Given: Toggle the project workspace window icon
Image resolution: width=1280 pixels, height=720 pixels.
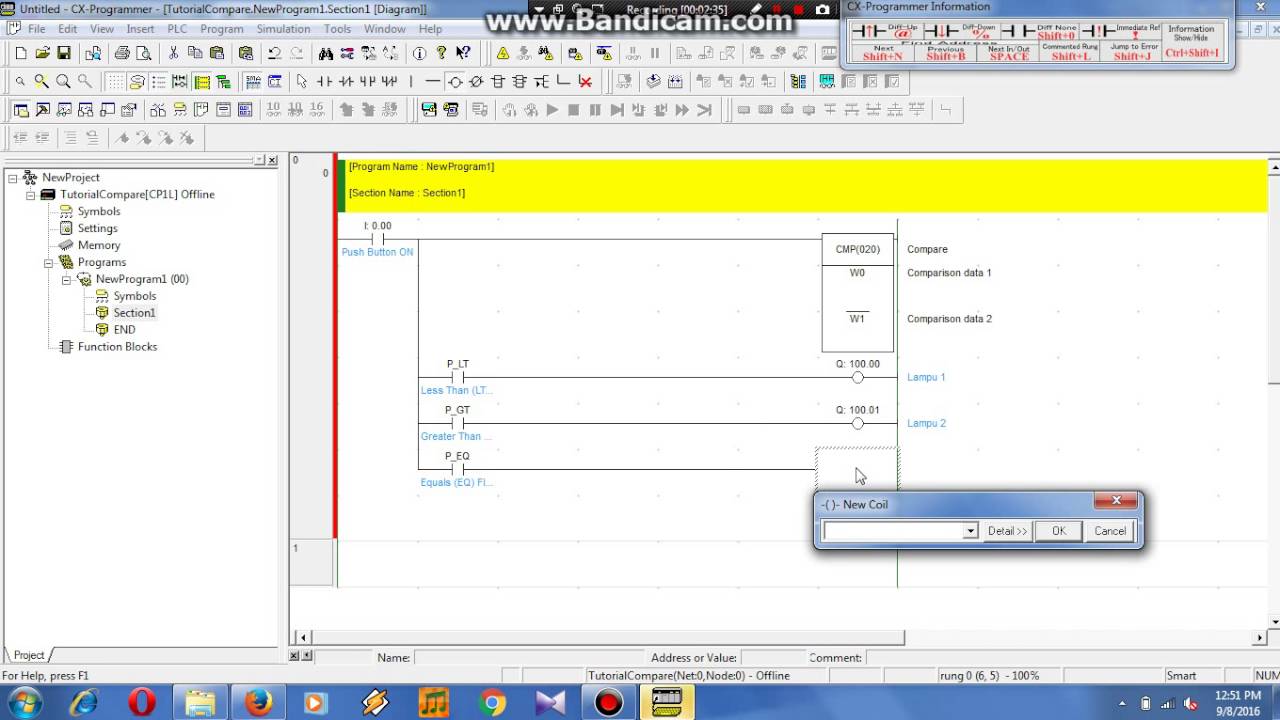Looking at the screenshot, I should point(21,110).
